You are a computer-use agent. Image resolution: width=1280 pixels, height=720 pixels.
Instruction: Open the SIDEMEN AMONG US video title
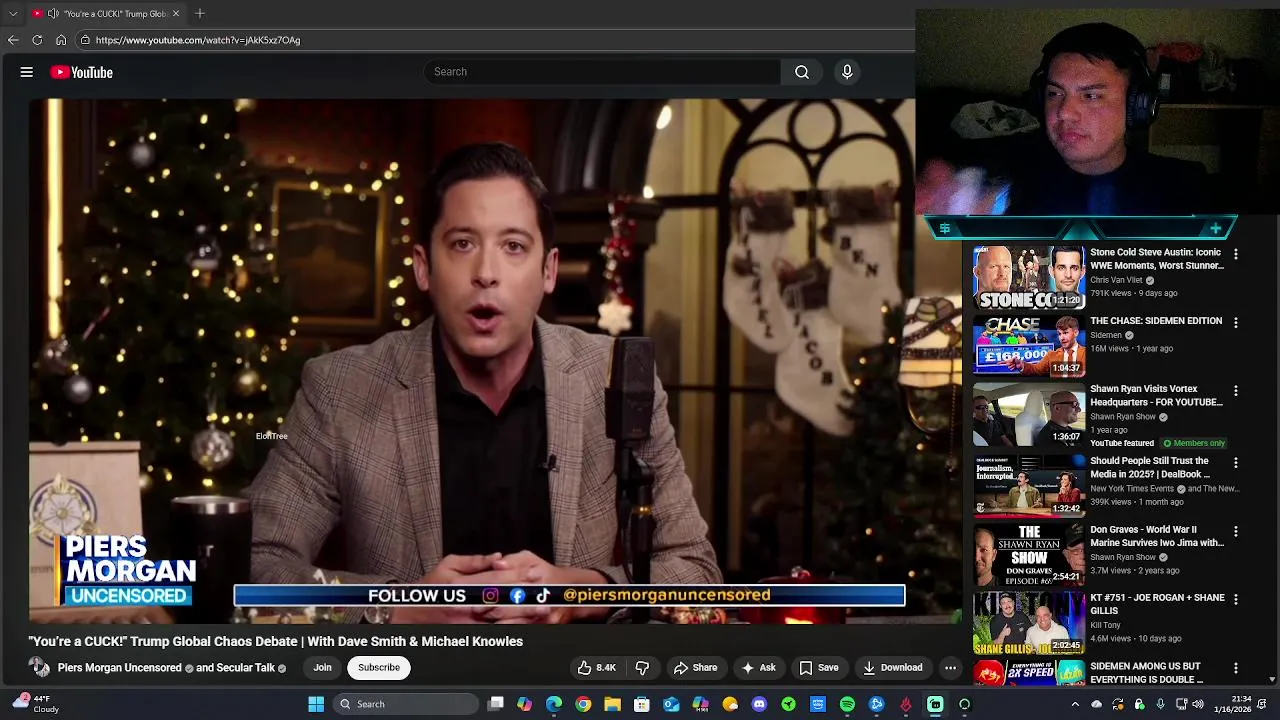(1146, 673)
